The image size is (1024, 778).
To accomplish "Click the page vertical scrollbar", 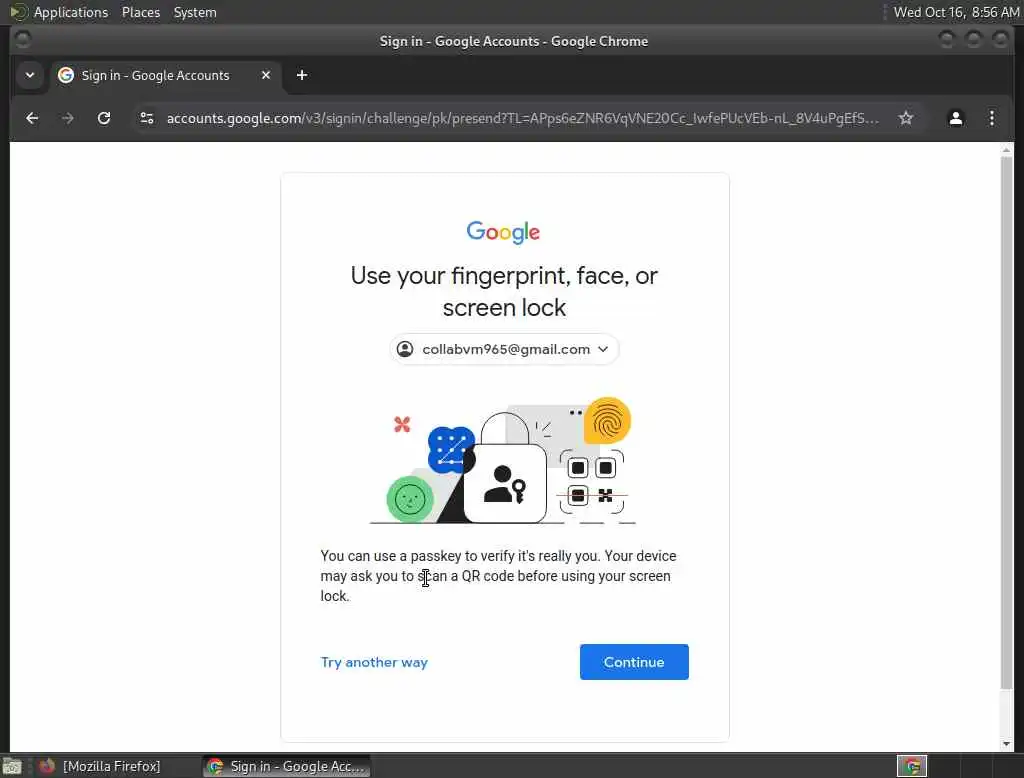I will point(1006,421).
